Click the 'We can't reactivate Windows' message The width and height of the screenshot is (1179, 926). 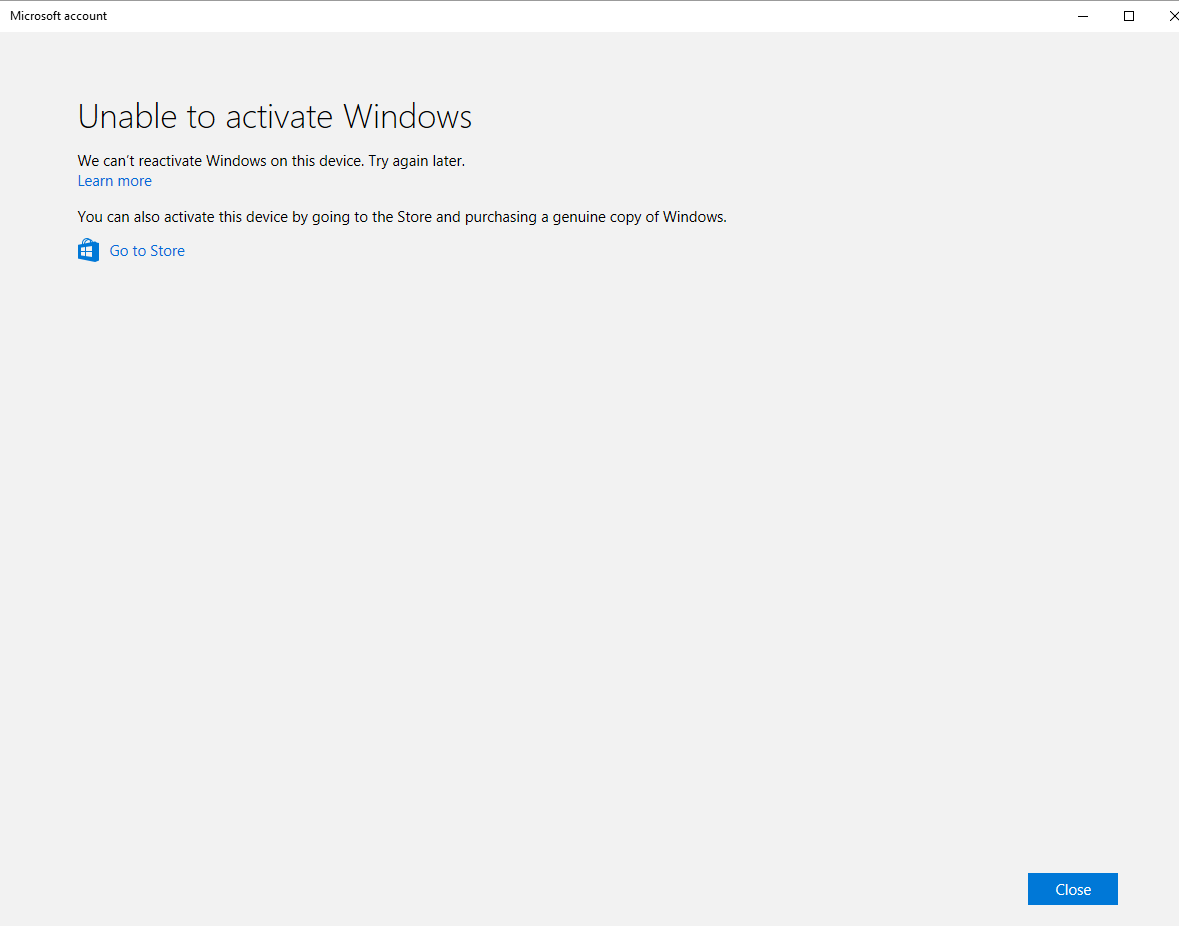point(271,161)
